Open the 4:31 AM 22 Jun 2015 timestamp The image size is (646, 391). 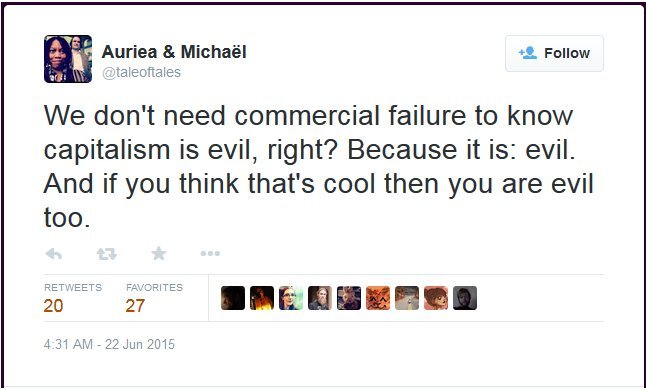109,344
